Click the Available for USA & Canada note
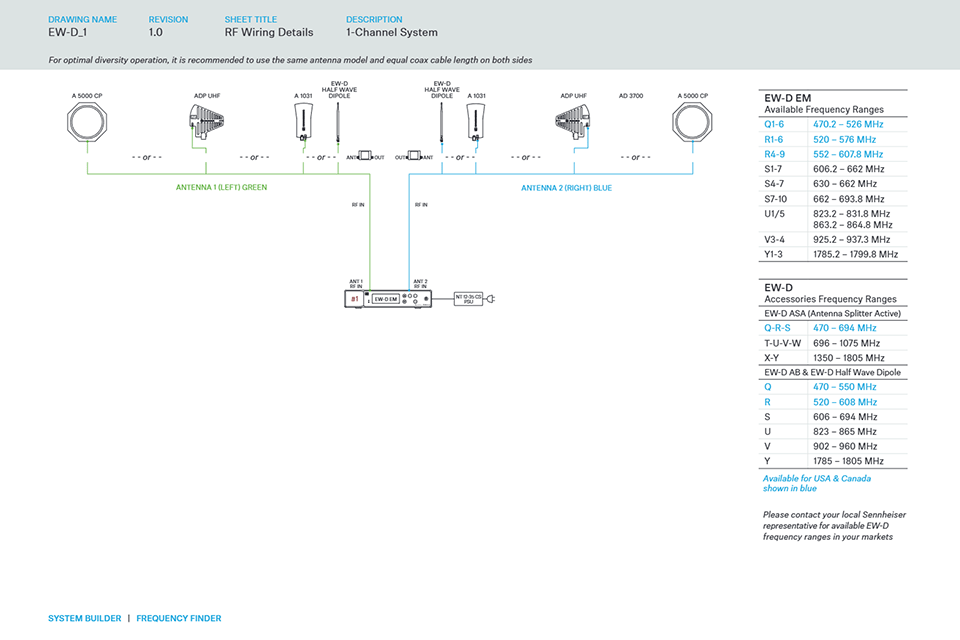 (x=817, y=483)
